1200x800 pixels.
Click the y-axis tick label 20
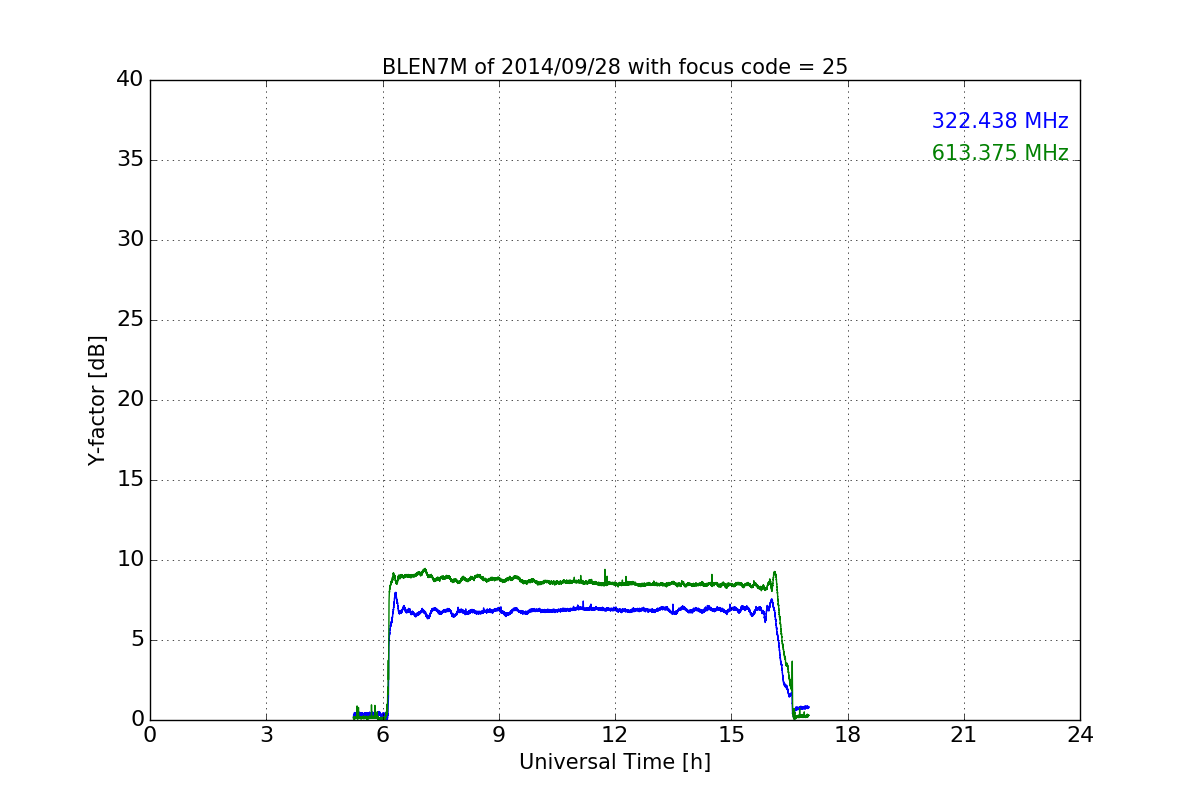point(129,400)
